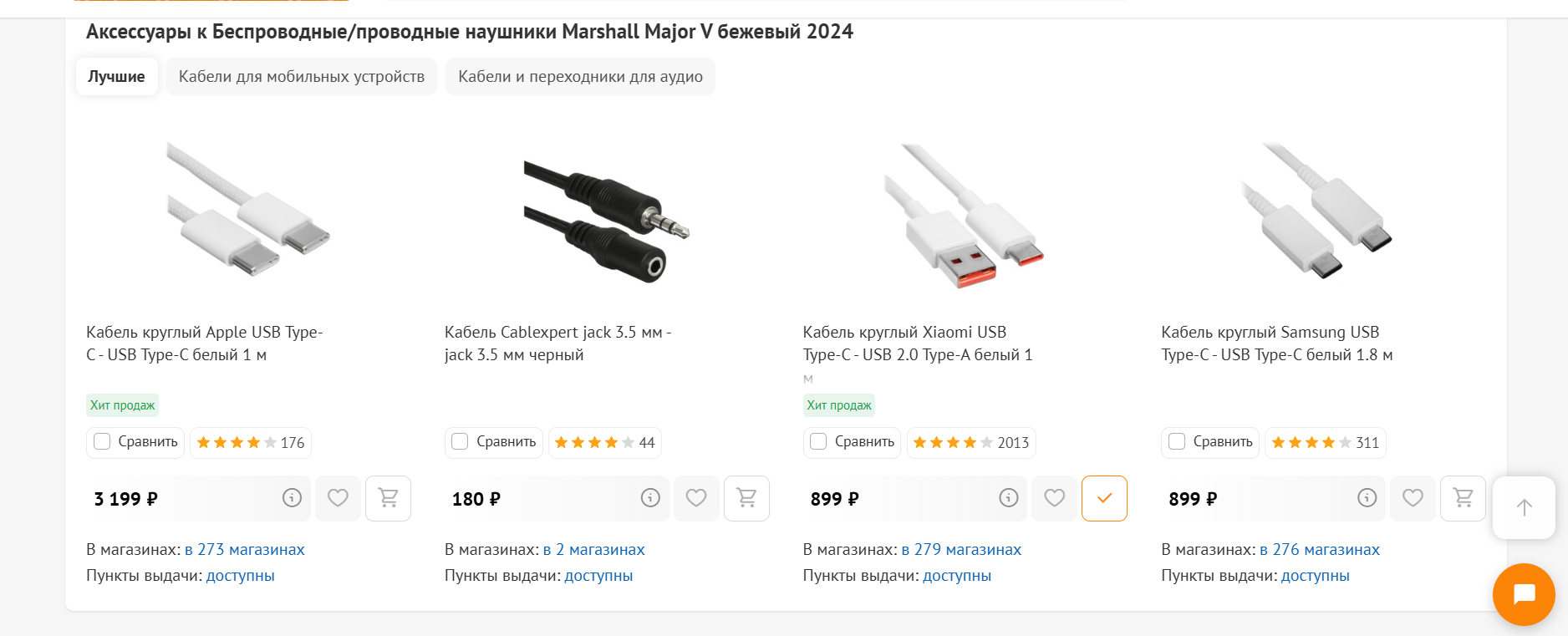
Task: Open Cablexpert jack cable product image
Action: (x=606, y=214)
